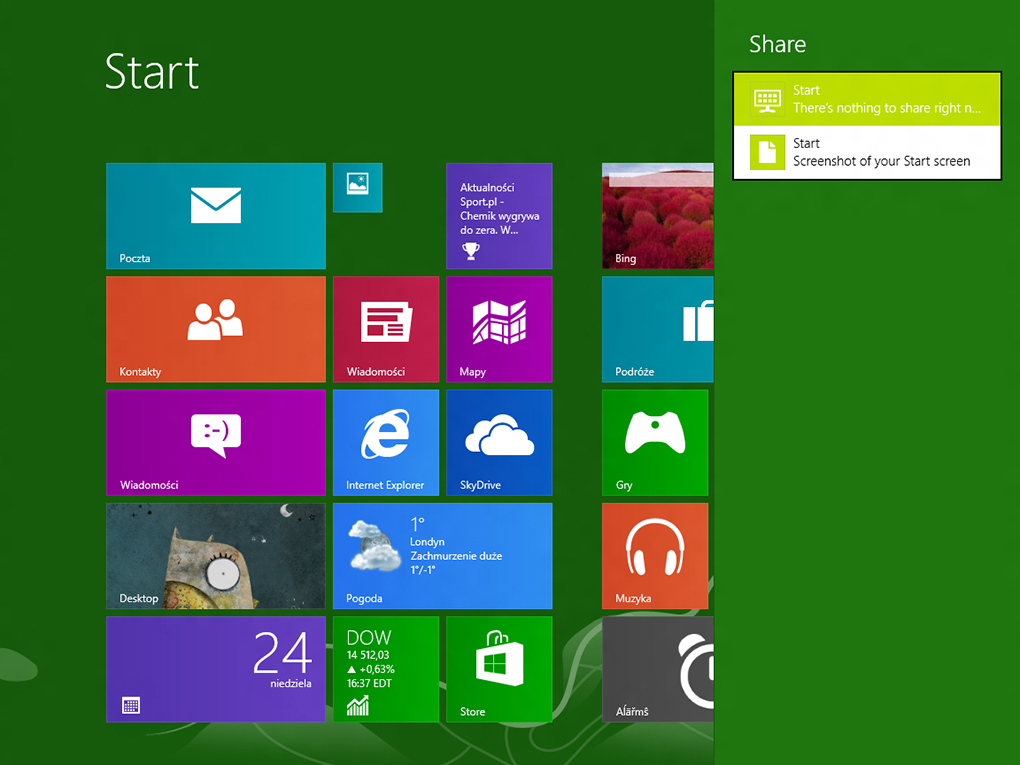
Task: Click the small photos tile
Action: pos(357,187)
